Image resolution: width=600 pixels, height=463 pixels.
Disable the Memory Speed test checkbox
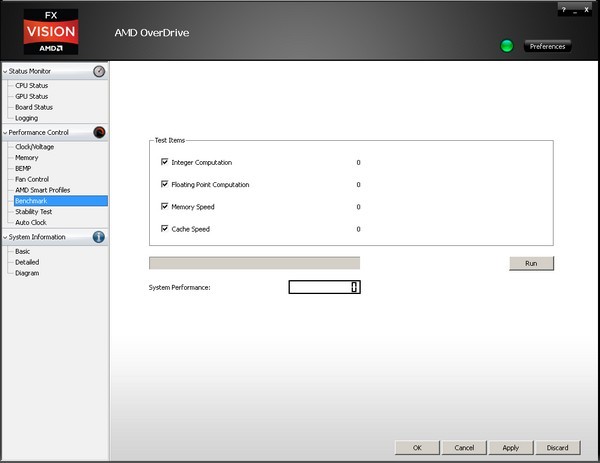164,206
